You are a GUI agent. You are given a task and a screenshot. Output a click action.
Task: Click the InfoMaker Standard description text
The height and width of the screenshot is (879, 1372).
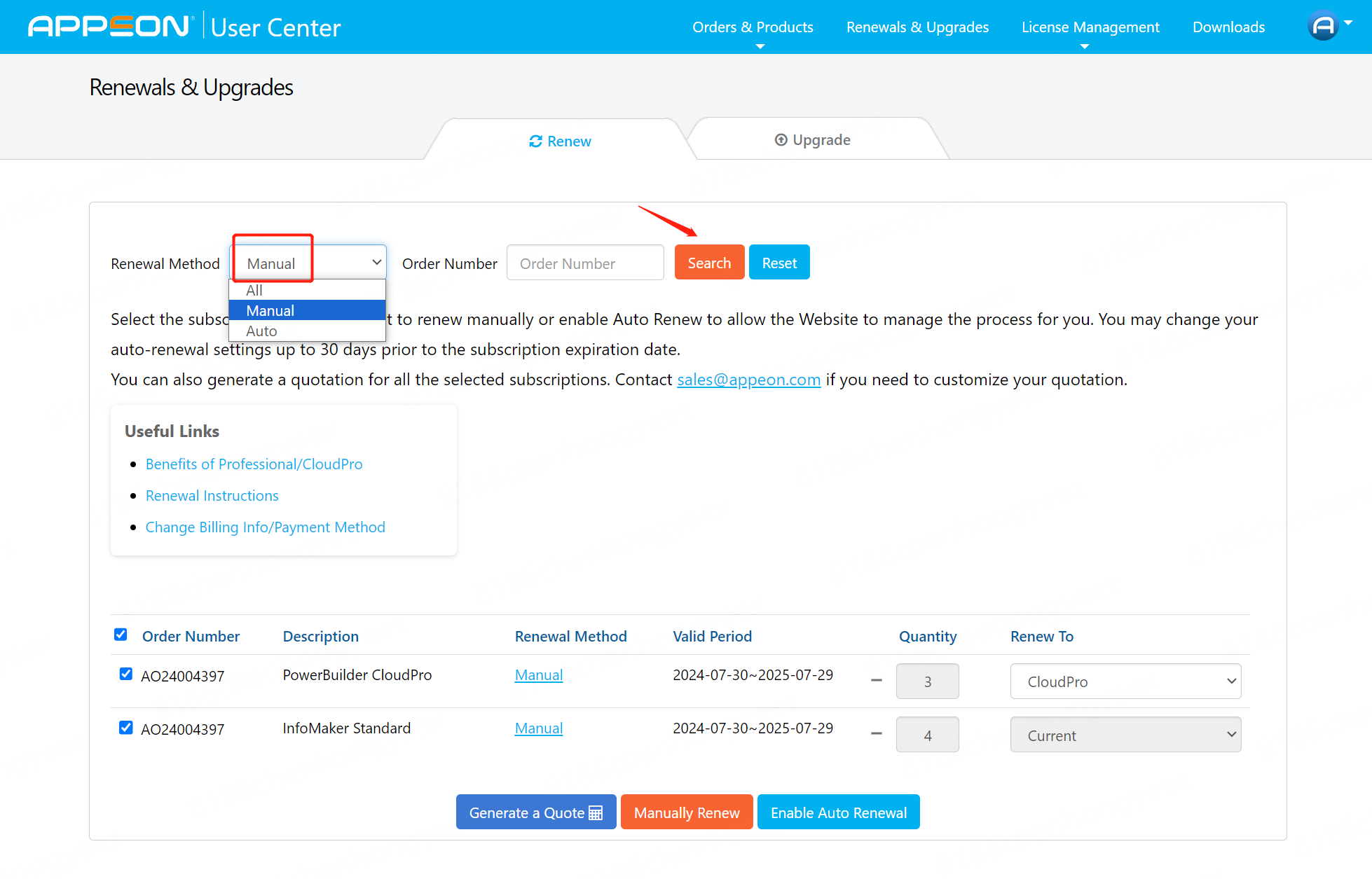346,728
